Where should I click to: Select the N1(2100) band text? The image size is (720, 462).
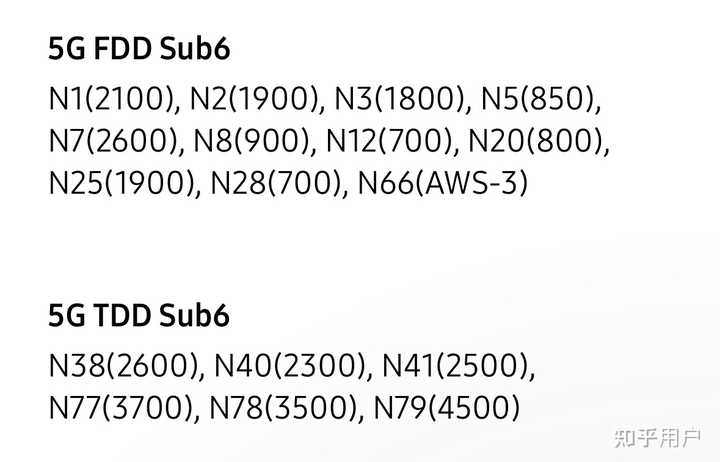tap(112, 100)
